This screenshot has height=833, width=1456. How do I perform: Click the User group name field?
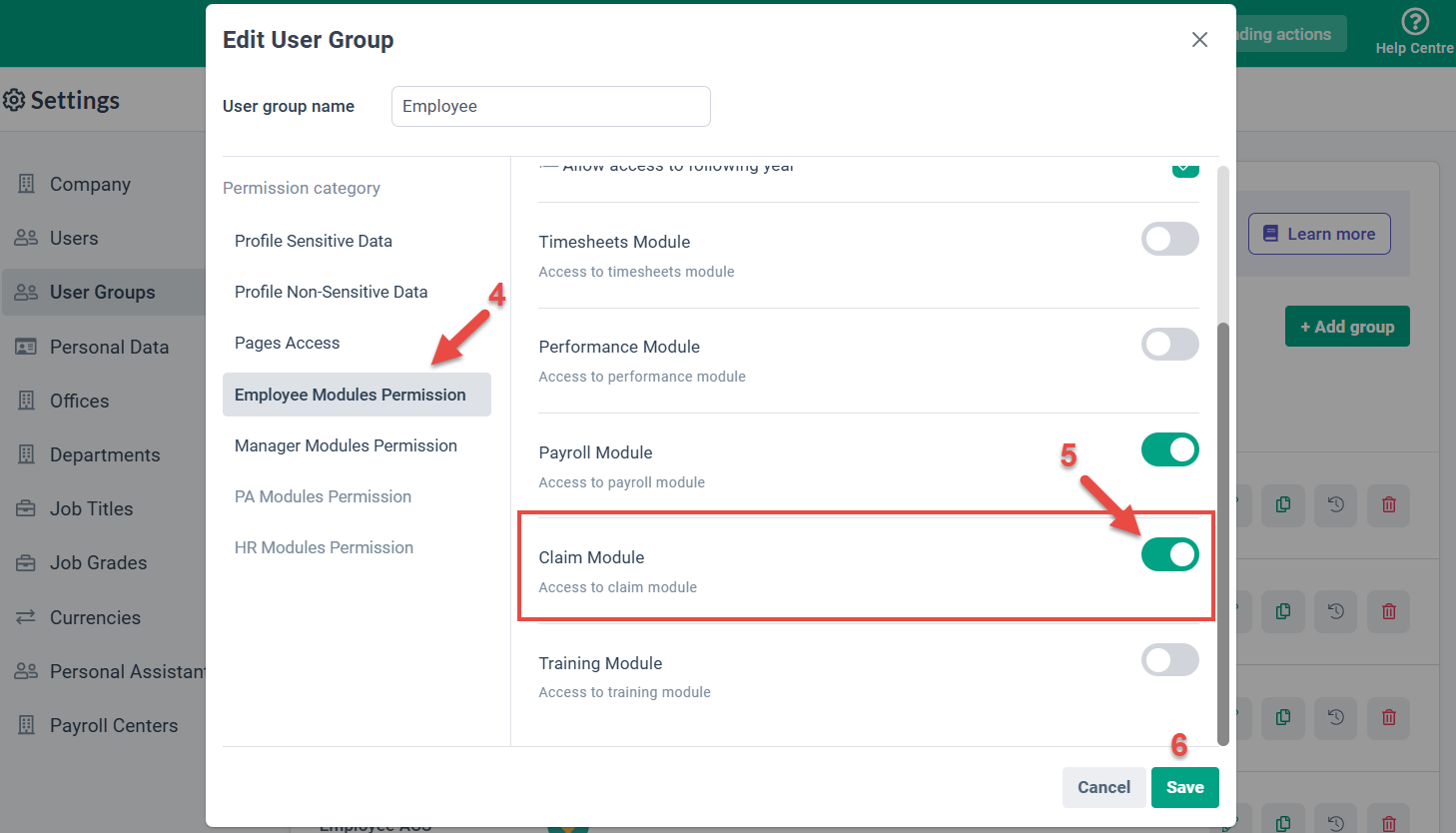click(x=550, y=106)
